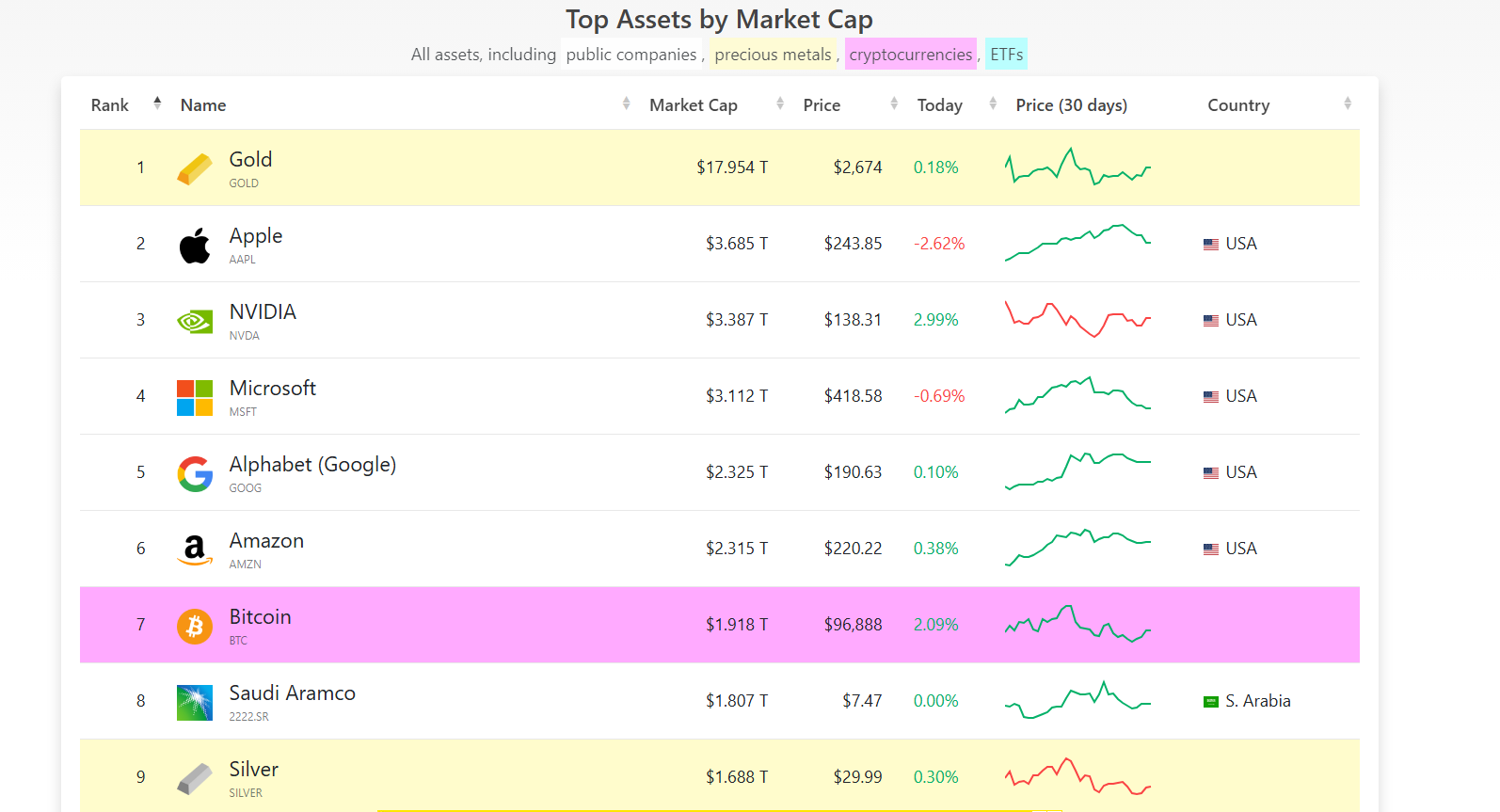Viewport: 1500px width, 812px height.
Task: Click Apple's 30-day price chart
Action: pyautogui.click(x=1077, y=243)
